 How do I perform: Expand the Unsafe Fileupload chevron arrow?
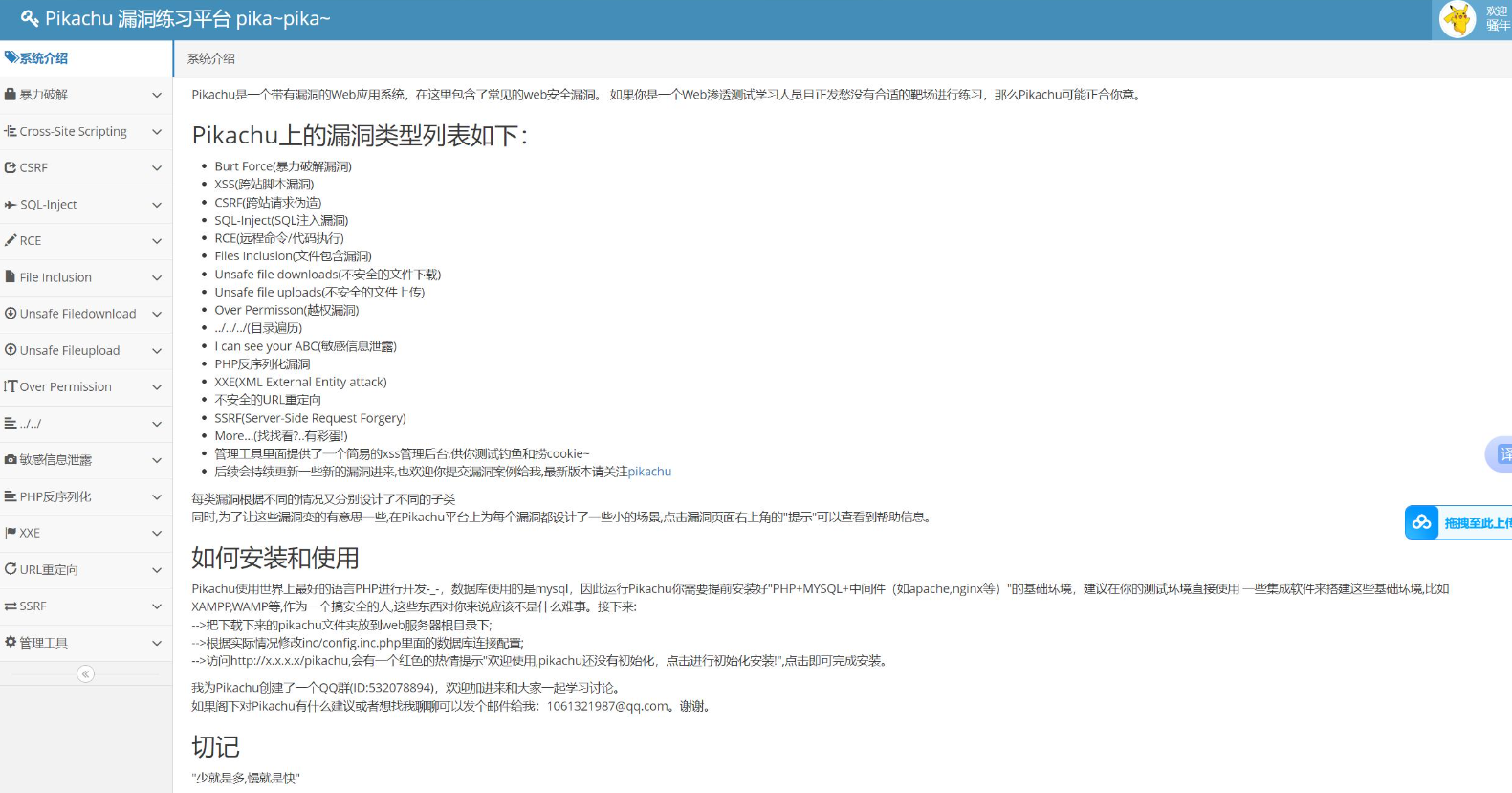[x=157, y=350]
